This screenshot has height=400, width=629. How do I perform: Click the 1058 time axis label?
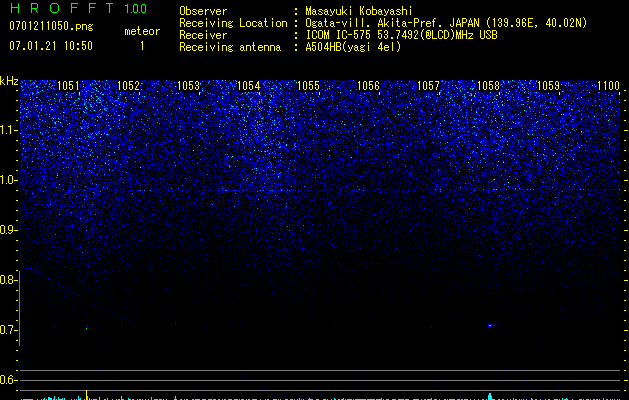pos(488,85)
